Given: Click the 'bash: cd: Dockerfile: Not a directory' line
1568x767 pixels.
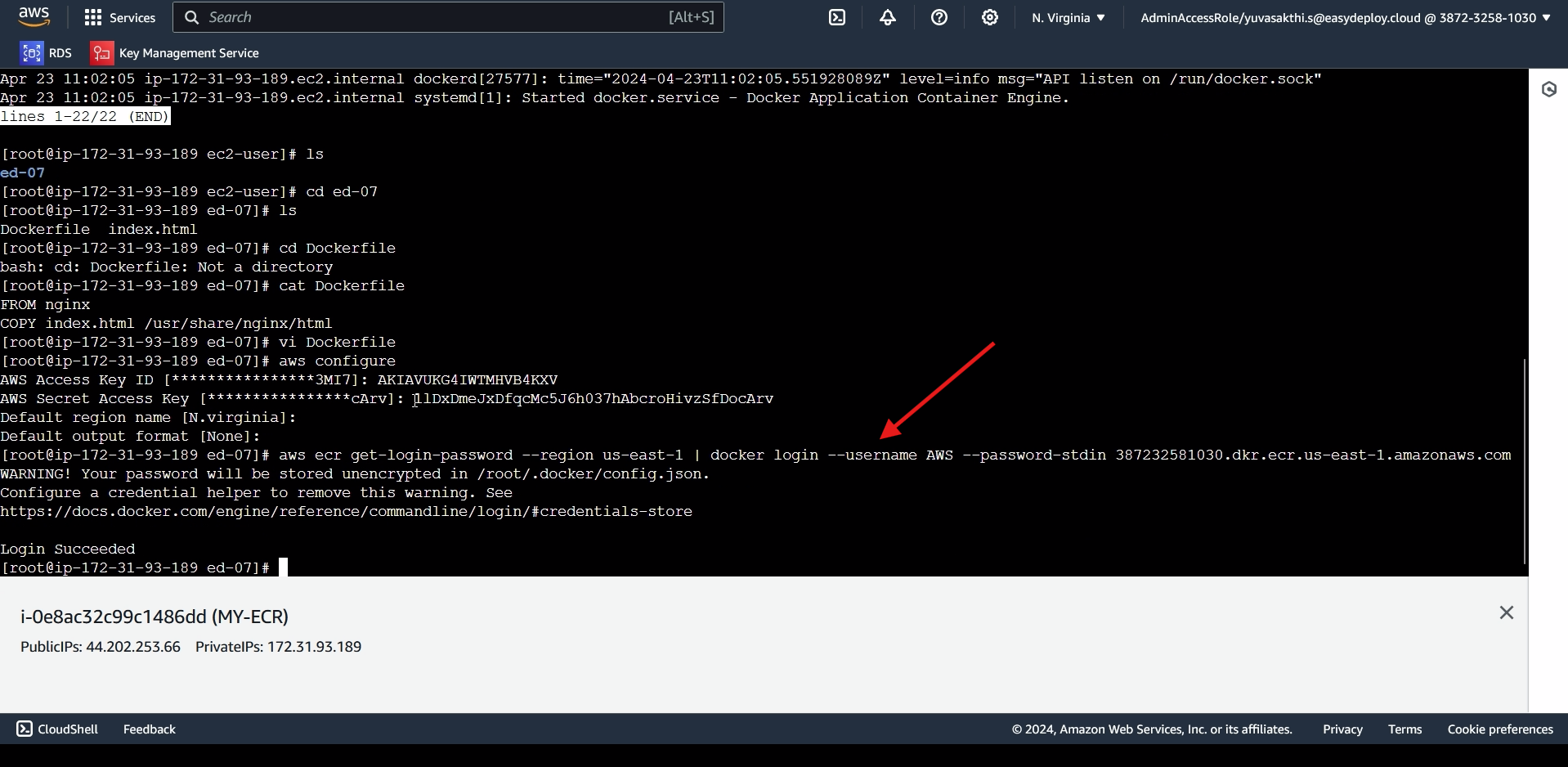Looking at the screenshot, I should pos(167,267).
